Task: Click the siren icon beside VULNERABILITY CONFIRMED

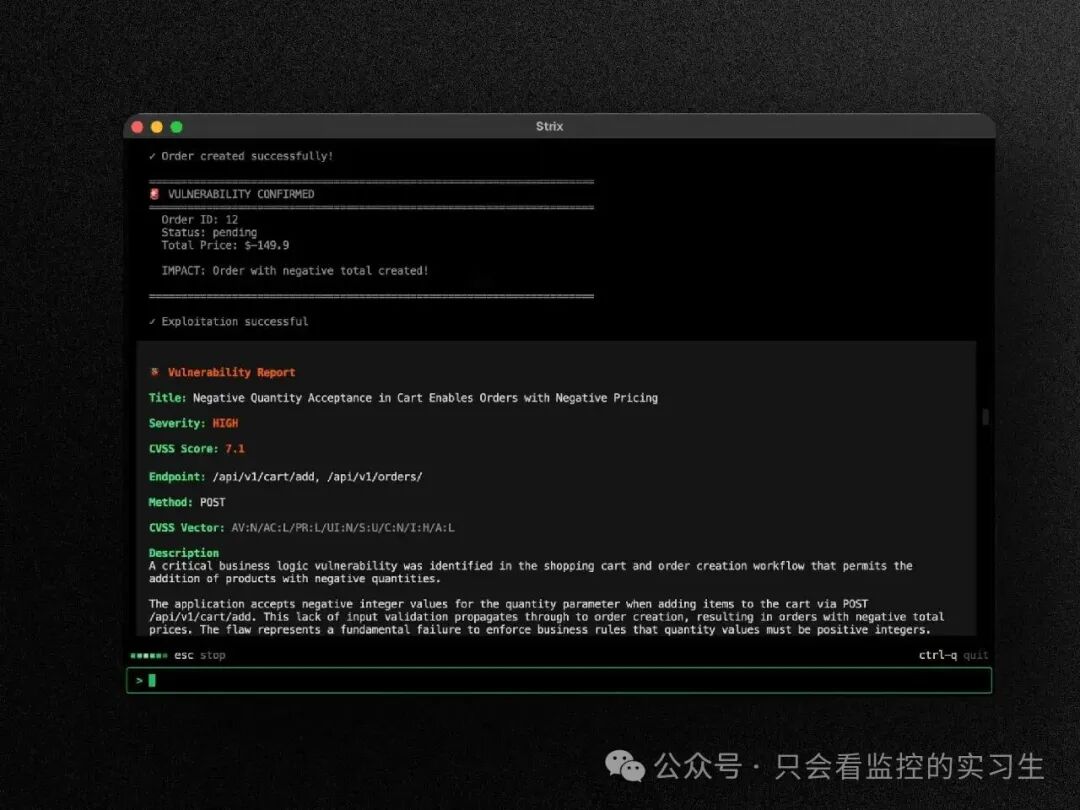Action: click(x=155, y=194)
